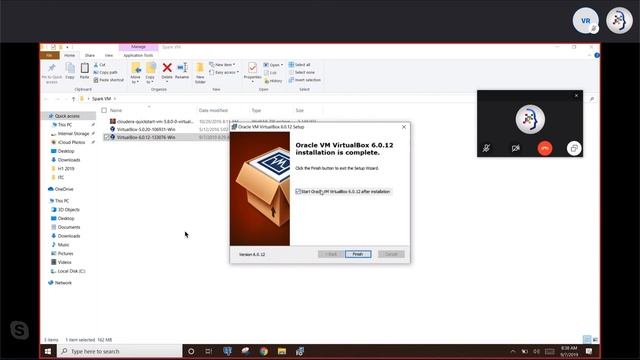Switch to the Home ribbon tab
The height and width of the screenshot is (360, 640).
69,55
